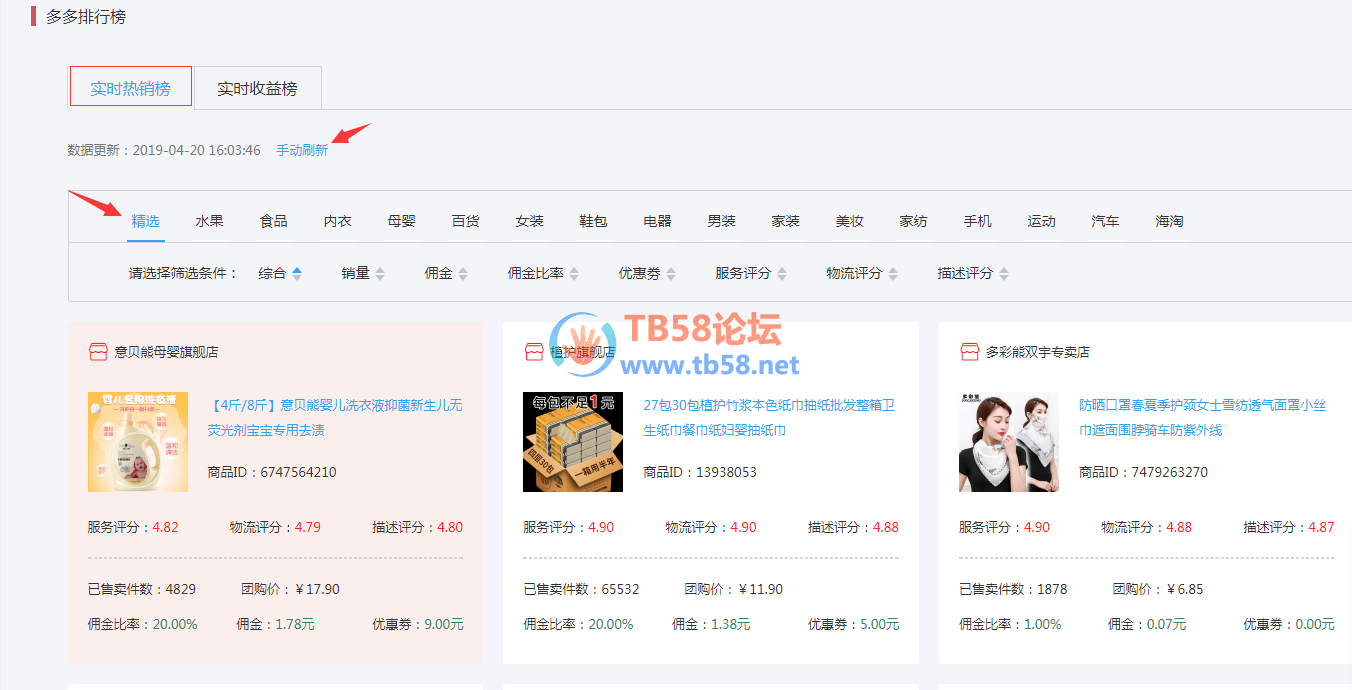
Task: Sort list by 物流评分 arrows
Action: tap(893, 273)
